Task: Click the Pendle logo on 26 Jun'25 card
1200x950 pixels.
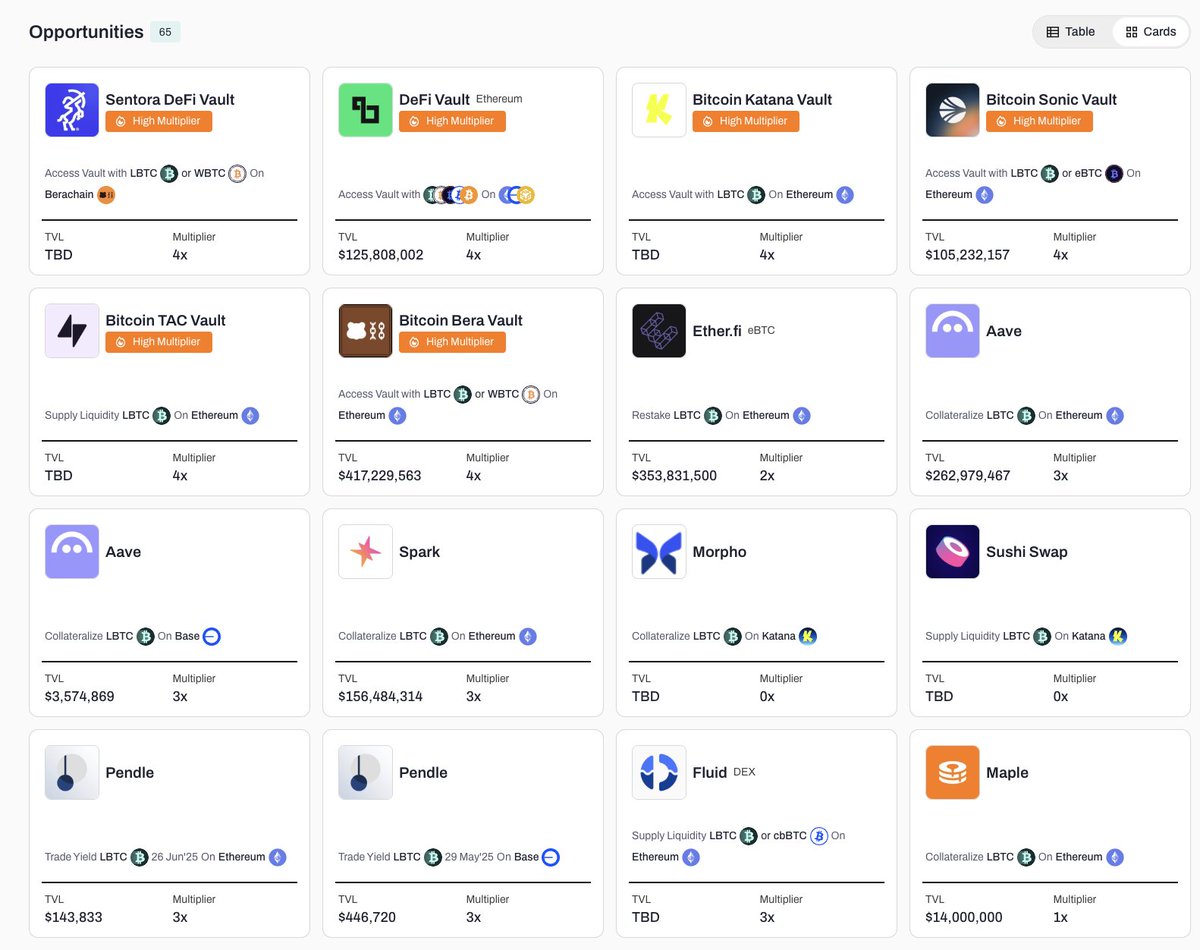Action: 72,773
